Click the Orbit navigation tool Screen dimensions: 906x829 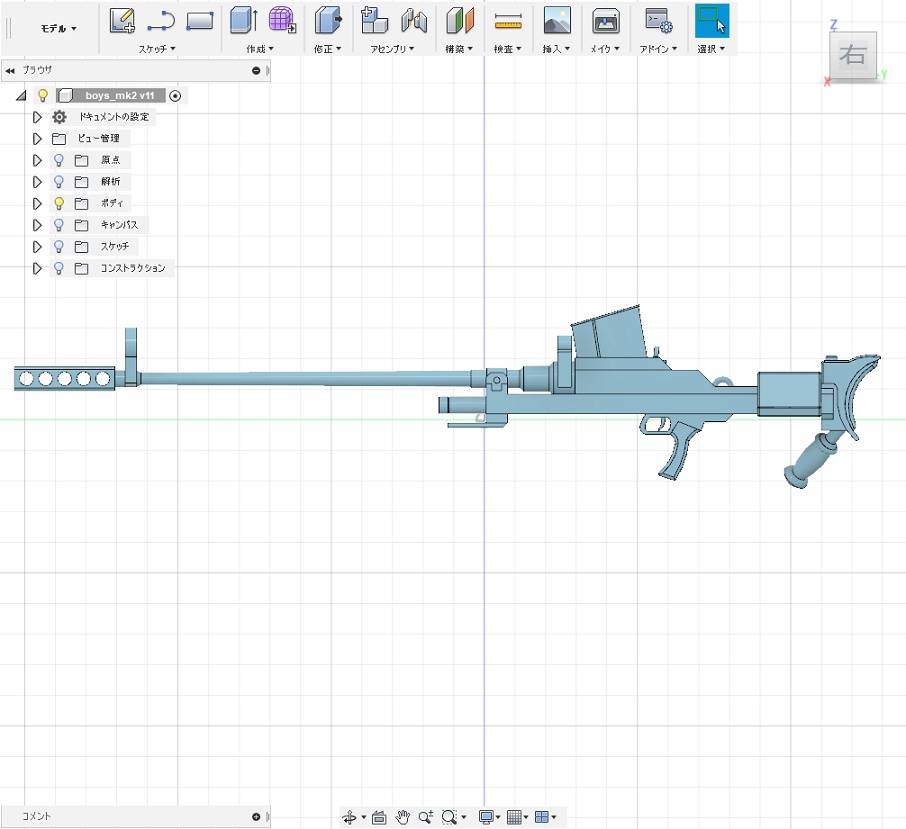pyautogui.click(x=349, y=817)
